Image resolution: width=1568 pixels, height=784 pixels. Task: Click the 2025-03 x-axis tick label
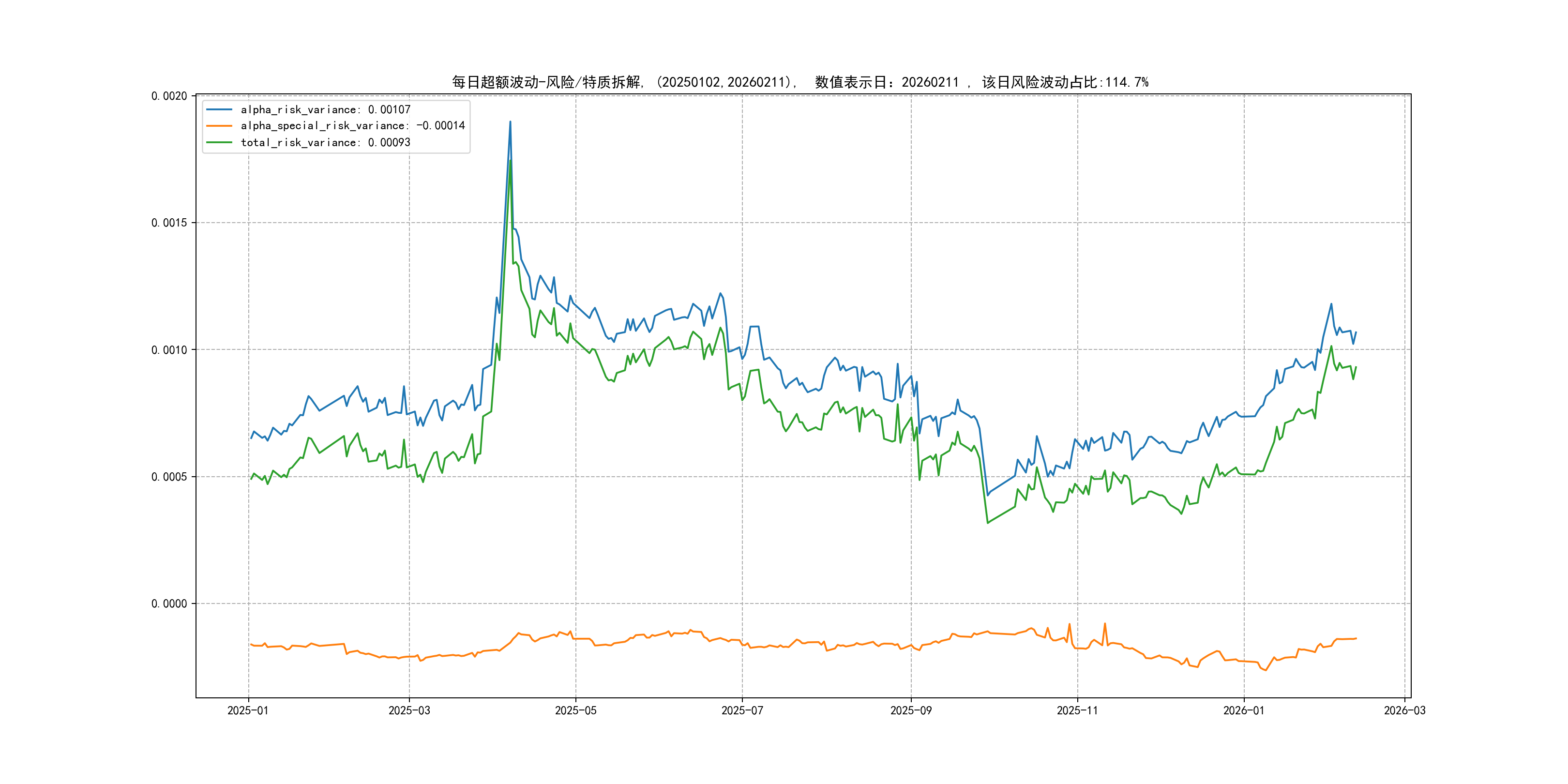point(409,710)
